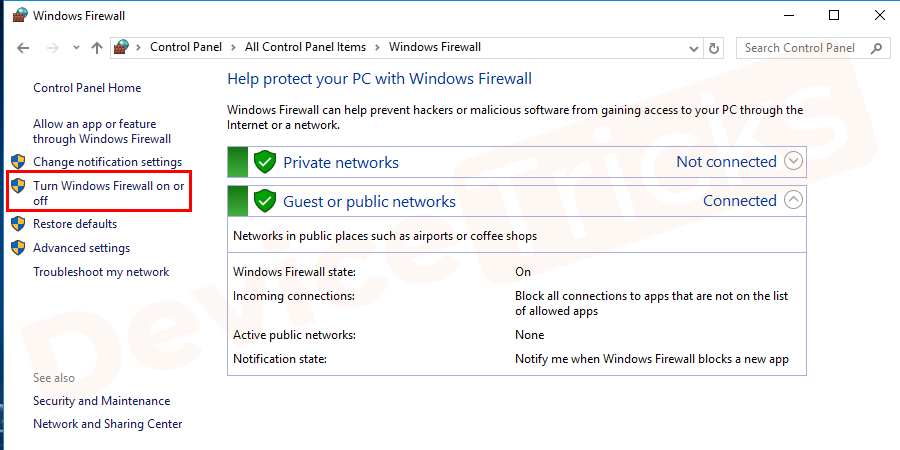This screenshot has height=450, width=900.
Task: Close the Windows Firewall window
Action: [879, 15]
